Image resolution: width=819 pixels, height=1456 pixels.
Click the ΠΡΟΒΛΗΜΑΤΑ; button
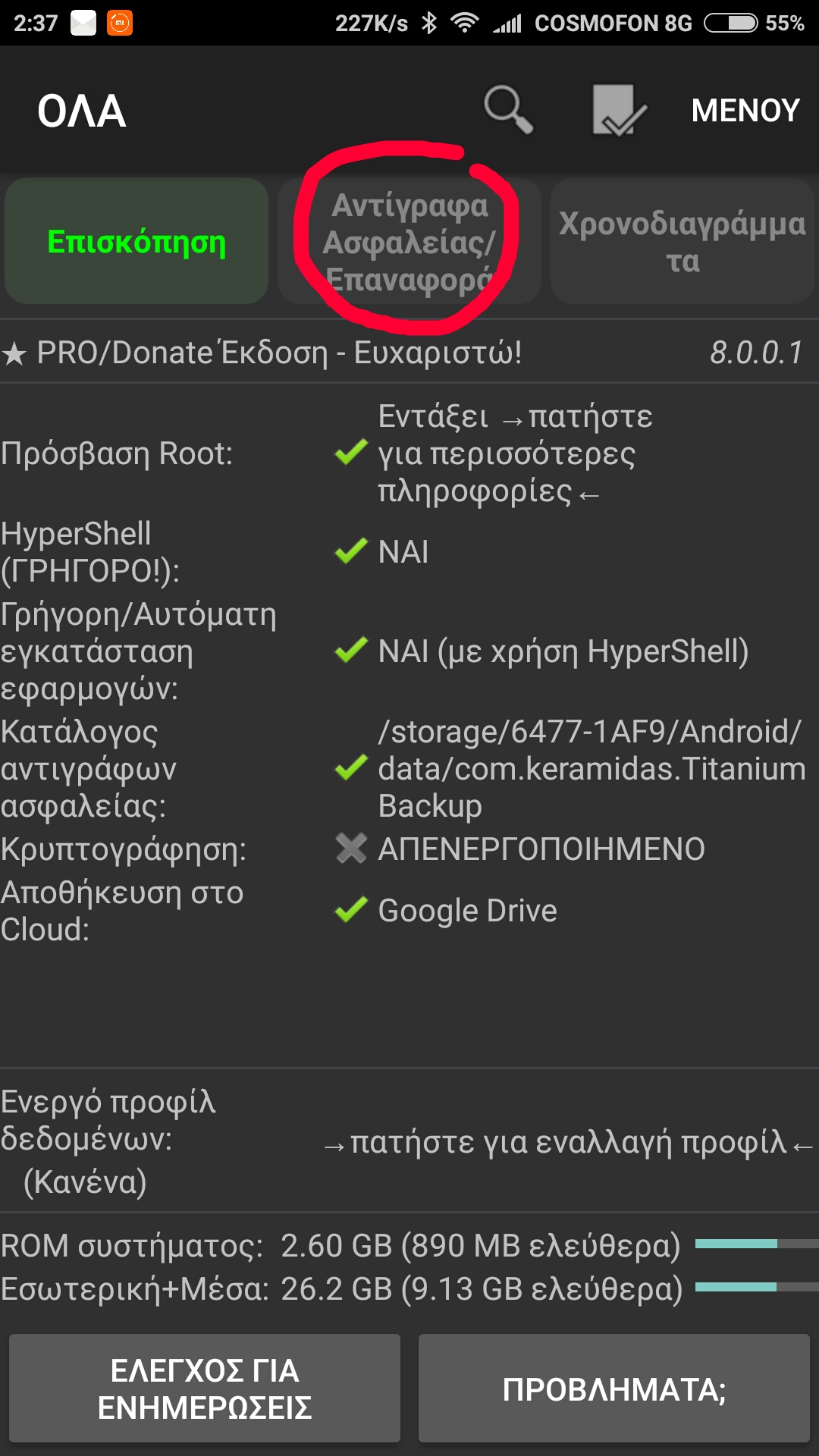[x=614, y=1389]
